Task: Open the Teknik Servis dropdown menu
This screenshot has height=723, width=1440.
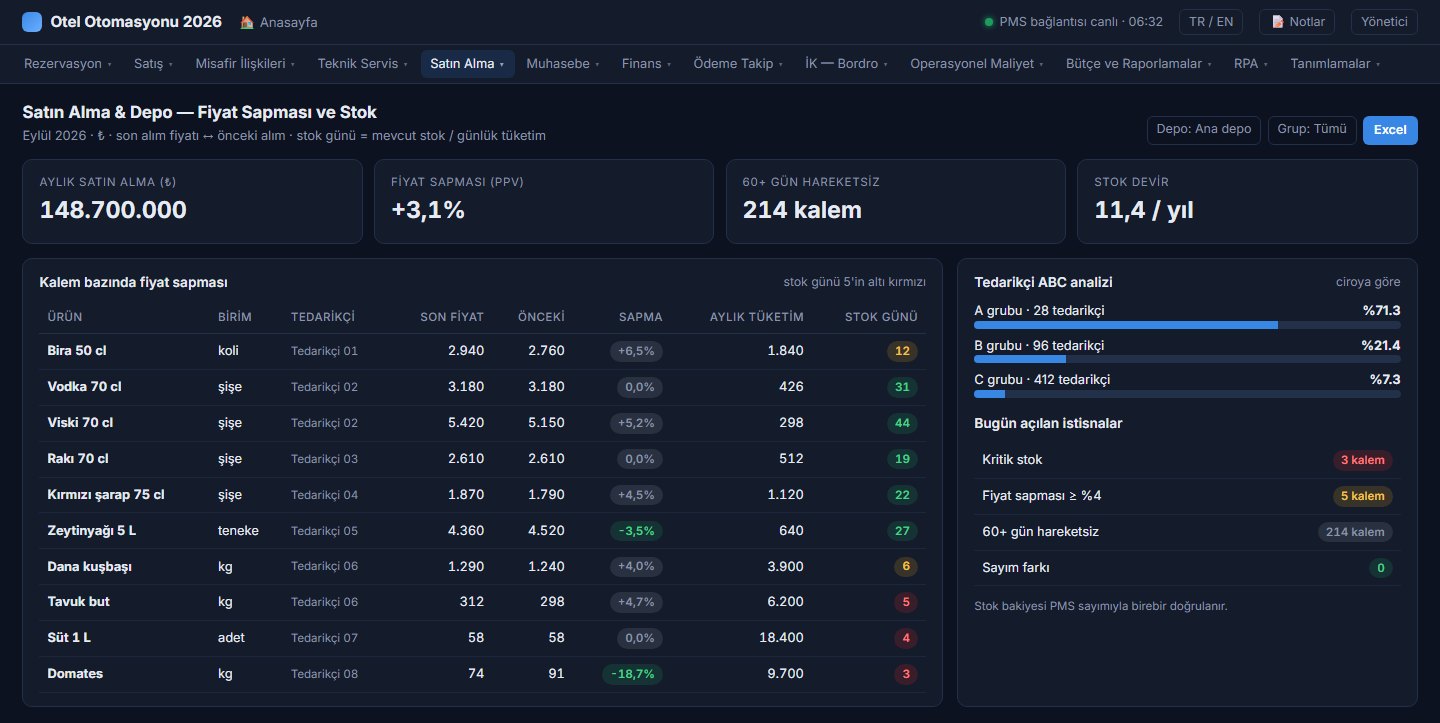Action: (363, 64)
